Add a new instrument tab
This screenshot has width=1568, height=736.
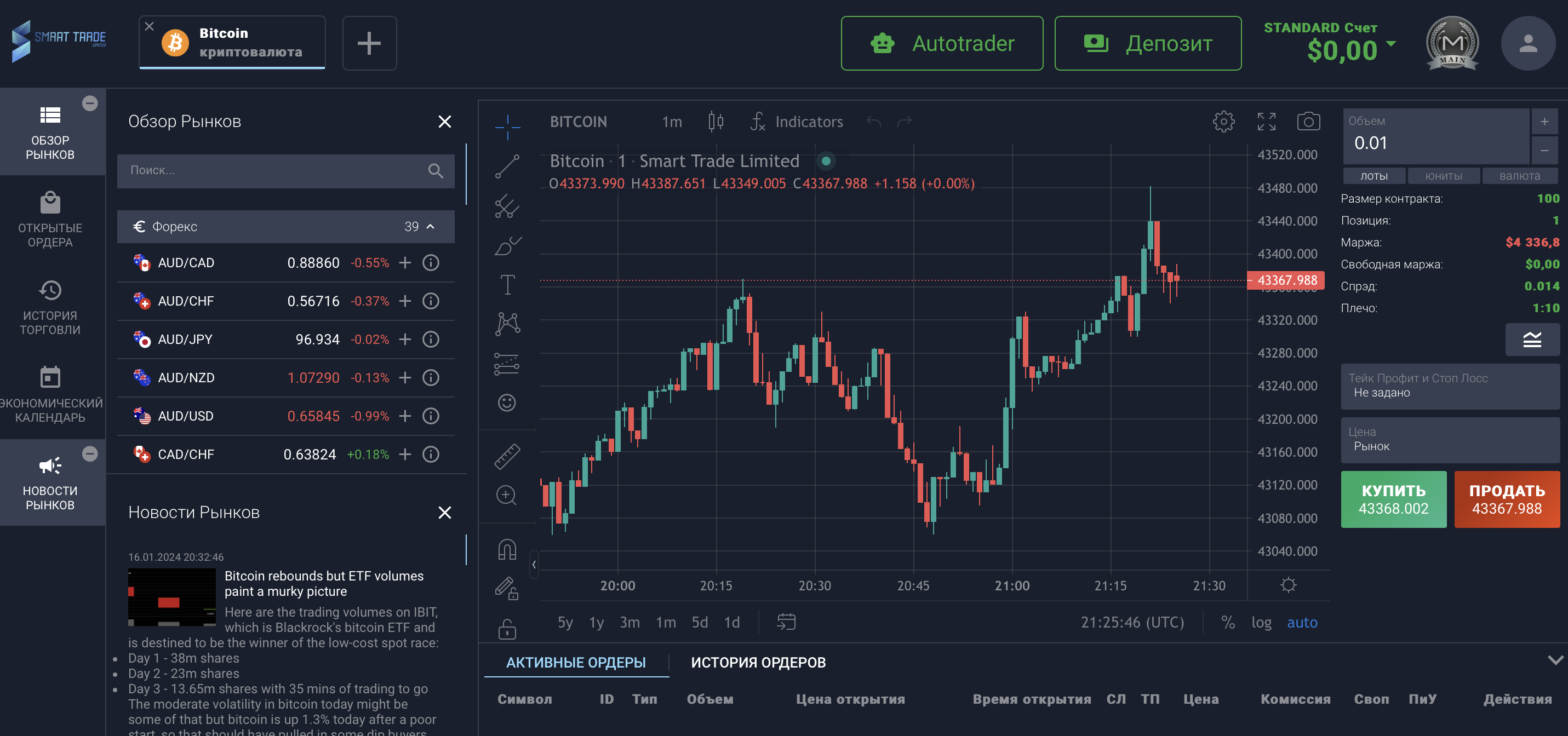[369, 43]
